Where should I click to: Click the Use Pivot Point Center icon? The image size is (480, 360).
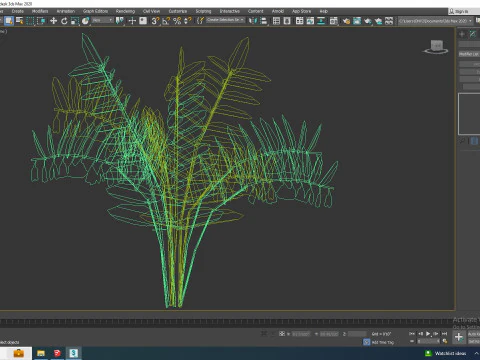[120, 21]
